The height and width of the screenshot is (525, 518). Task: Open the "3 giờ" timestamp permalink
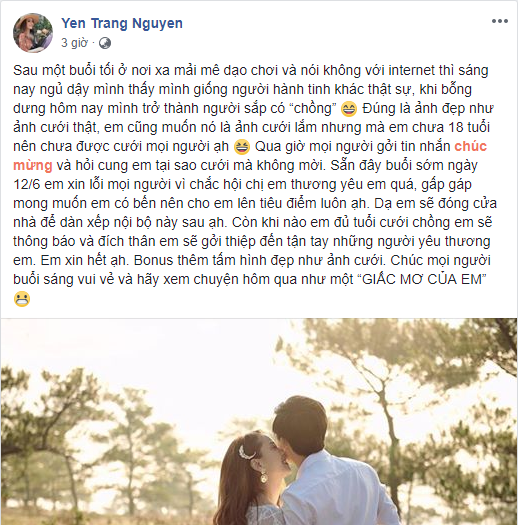[x=74, y=43]
